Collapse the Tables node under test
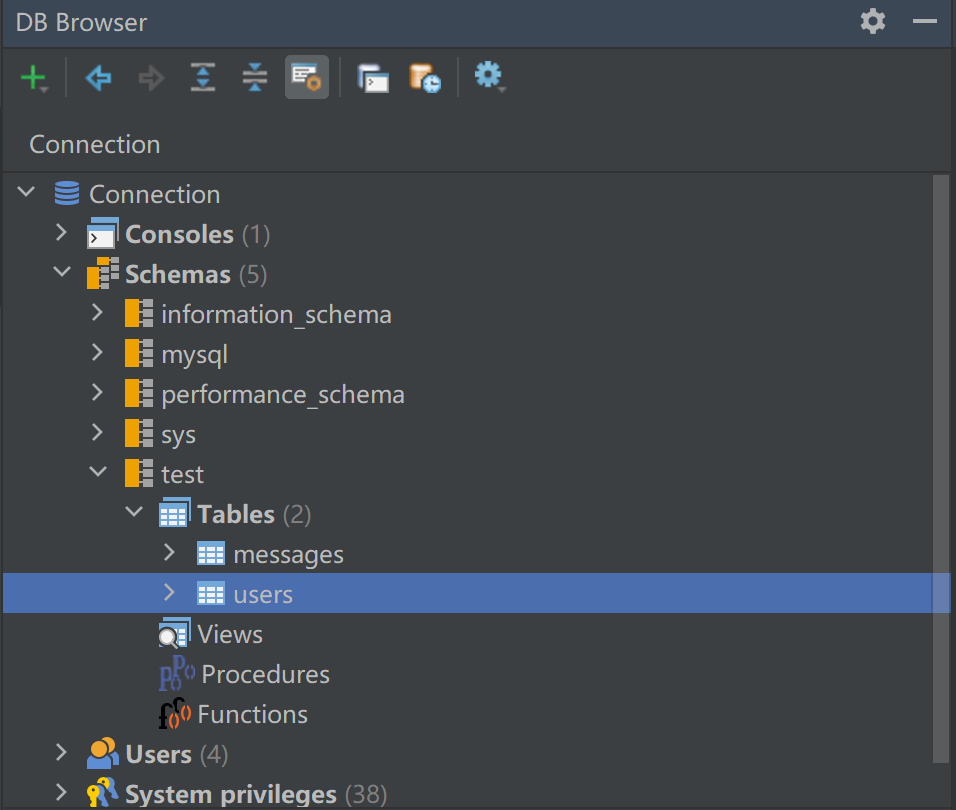The image size is (956, 810). point(133,511)
